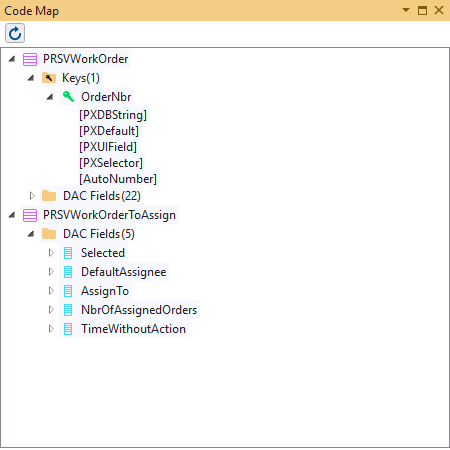The height and width of the screenshot is (450, 450).
Task: Collapse the Keys(1) node
Action: coord(31,78)
